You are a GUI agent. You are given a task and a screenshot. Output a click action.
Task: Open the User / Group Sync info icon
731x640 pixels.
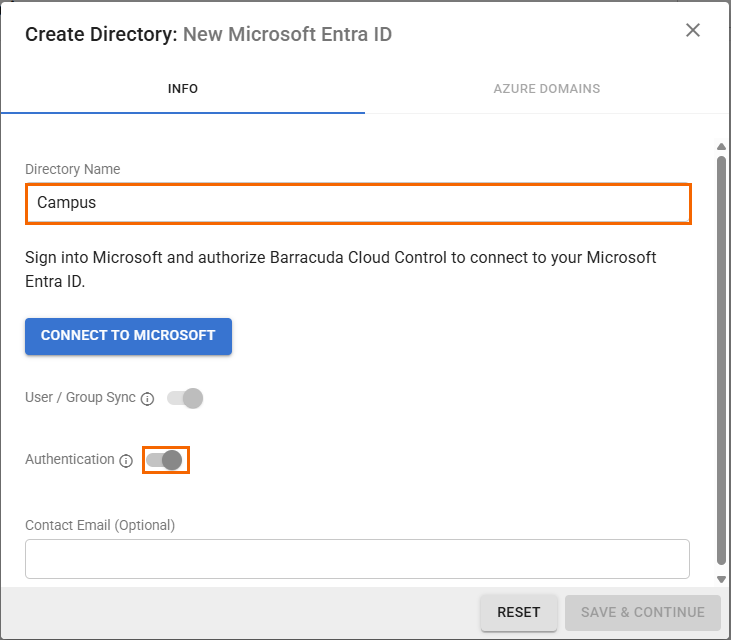click(147, 399)
